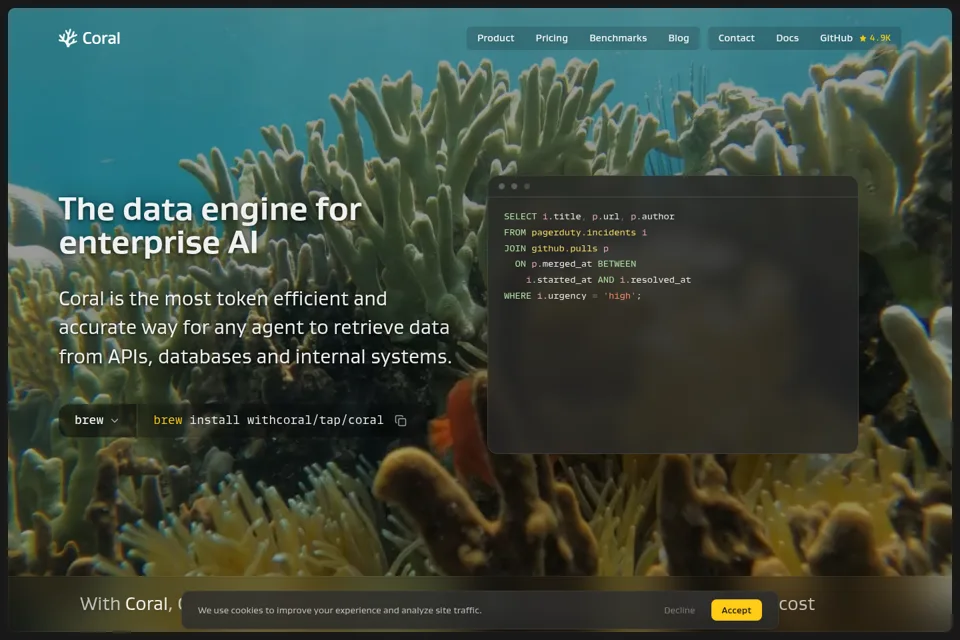Open Docs in the navigation bar
The height and width of the screenshot is (640, 960).
click(787, 38)
